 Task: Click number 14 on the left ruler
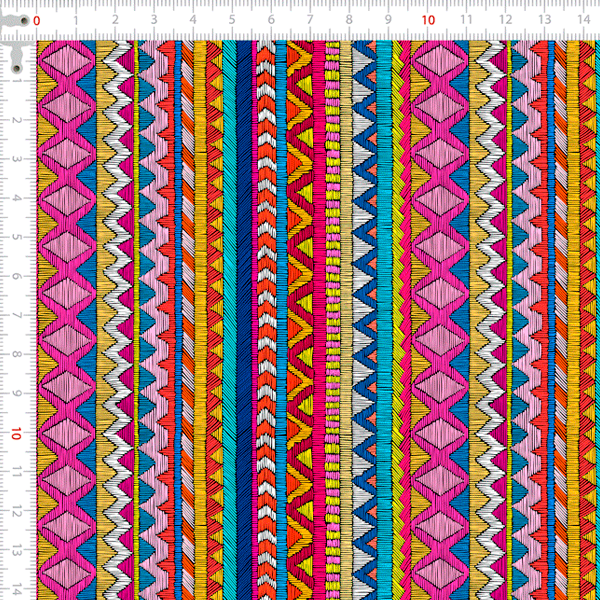(x=18, y=590)
